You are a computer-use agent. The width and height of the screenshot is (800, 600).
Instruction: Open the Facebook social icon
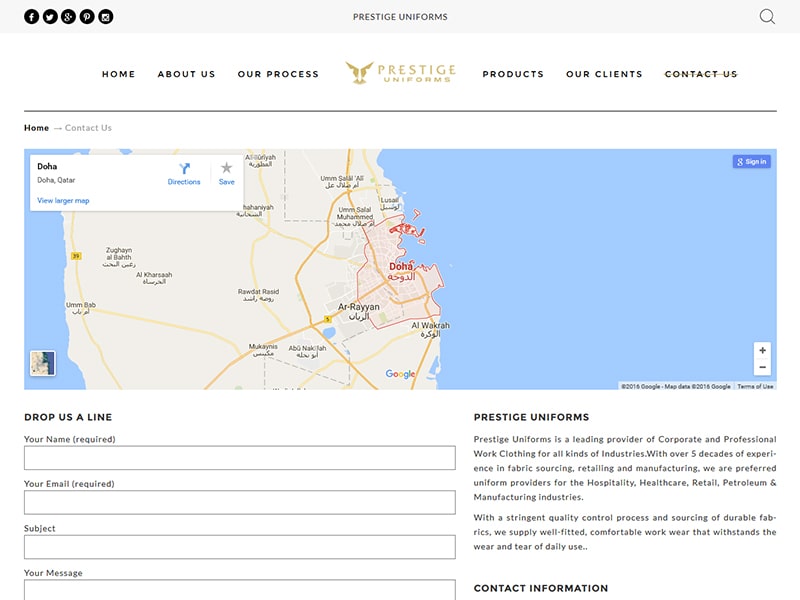coord(32,17)
